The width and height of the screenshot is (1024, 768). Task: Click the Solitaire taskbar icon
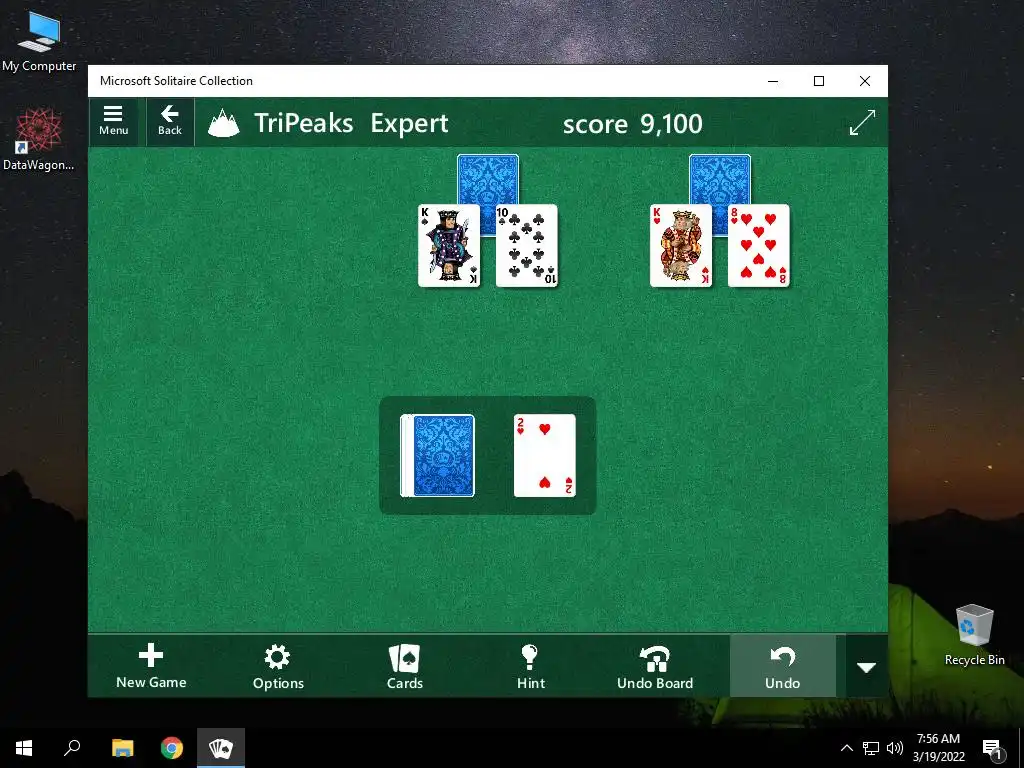pyautogui.click(x=221, y=748)
